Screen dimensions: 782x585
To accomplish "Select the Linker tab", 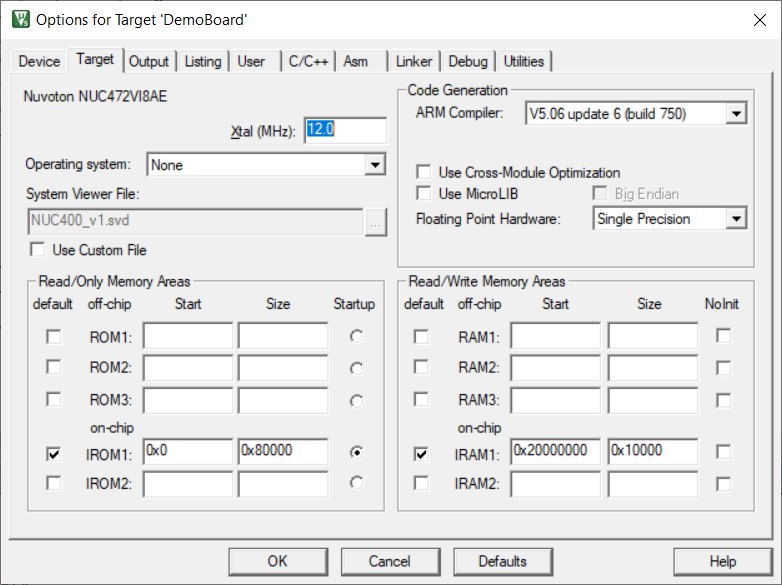I will coord(413,61).
